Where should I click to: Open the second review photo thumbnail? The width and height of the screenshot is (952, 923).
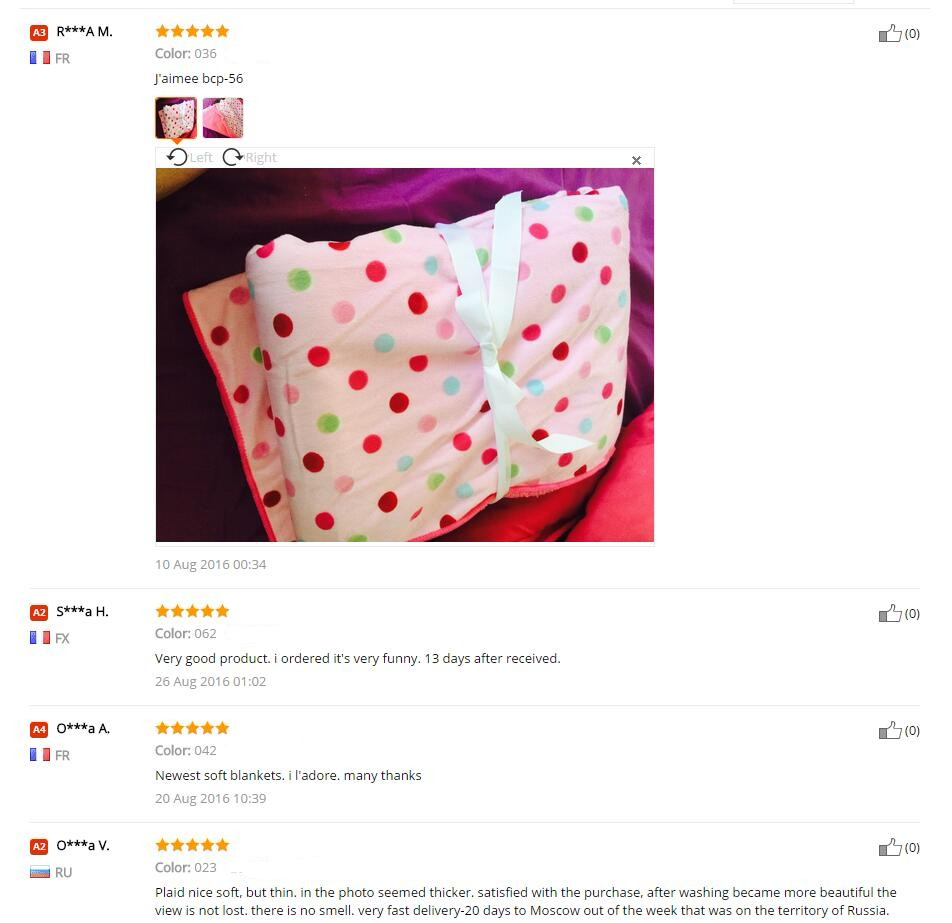click(x=223, y=118)
